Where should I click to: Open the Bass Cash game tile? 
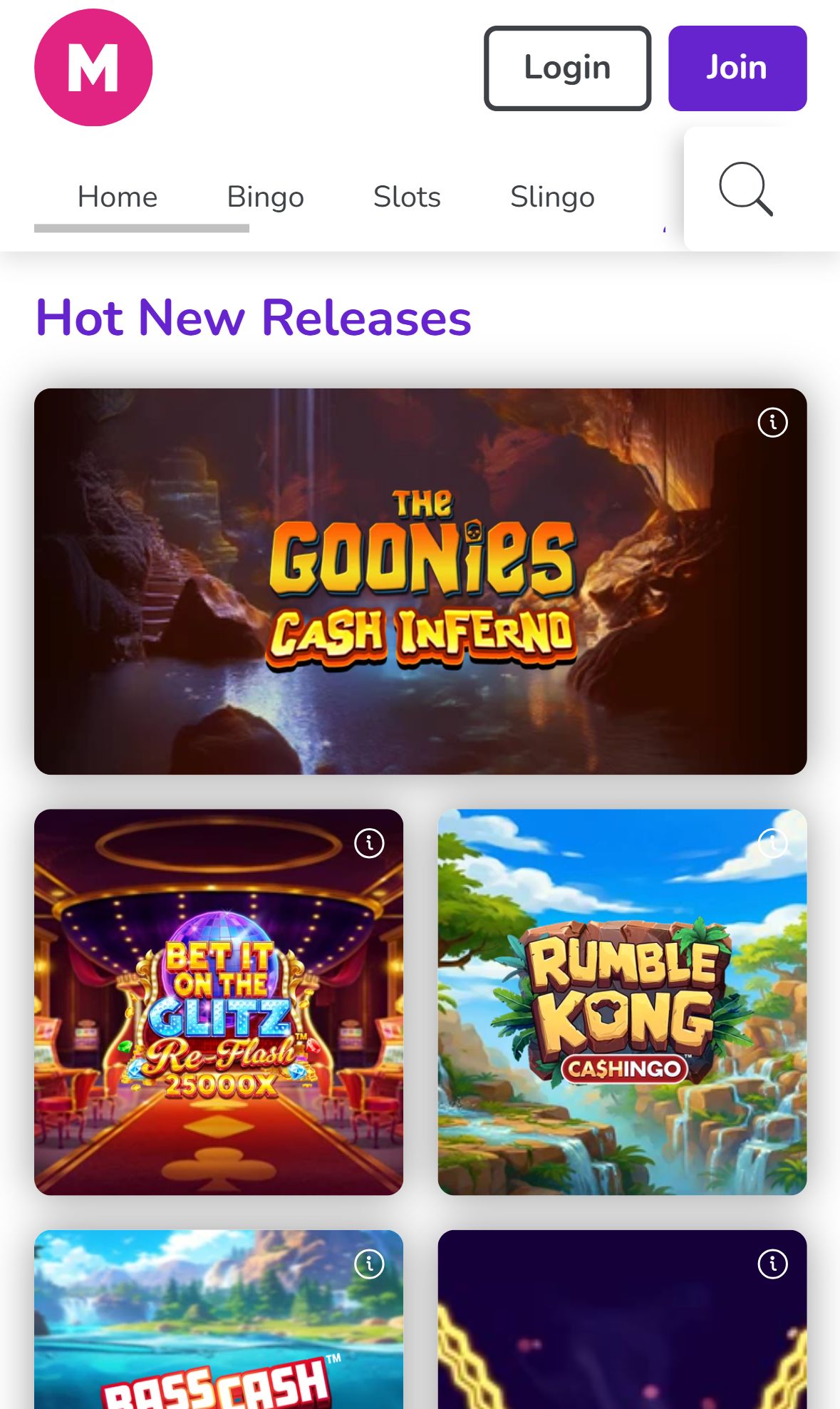click(x=219, y=1319)
